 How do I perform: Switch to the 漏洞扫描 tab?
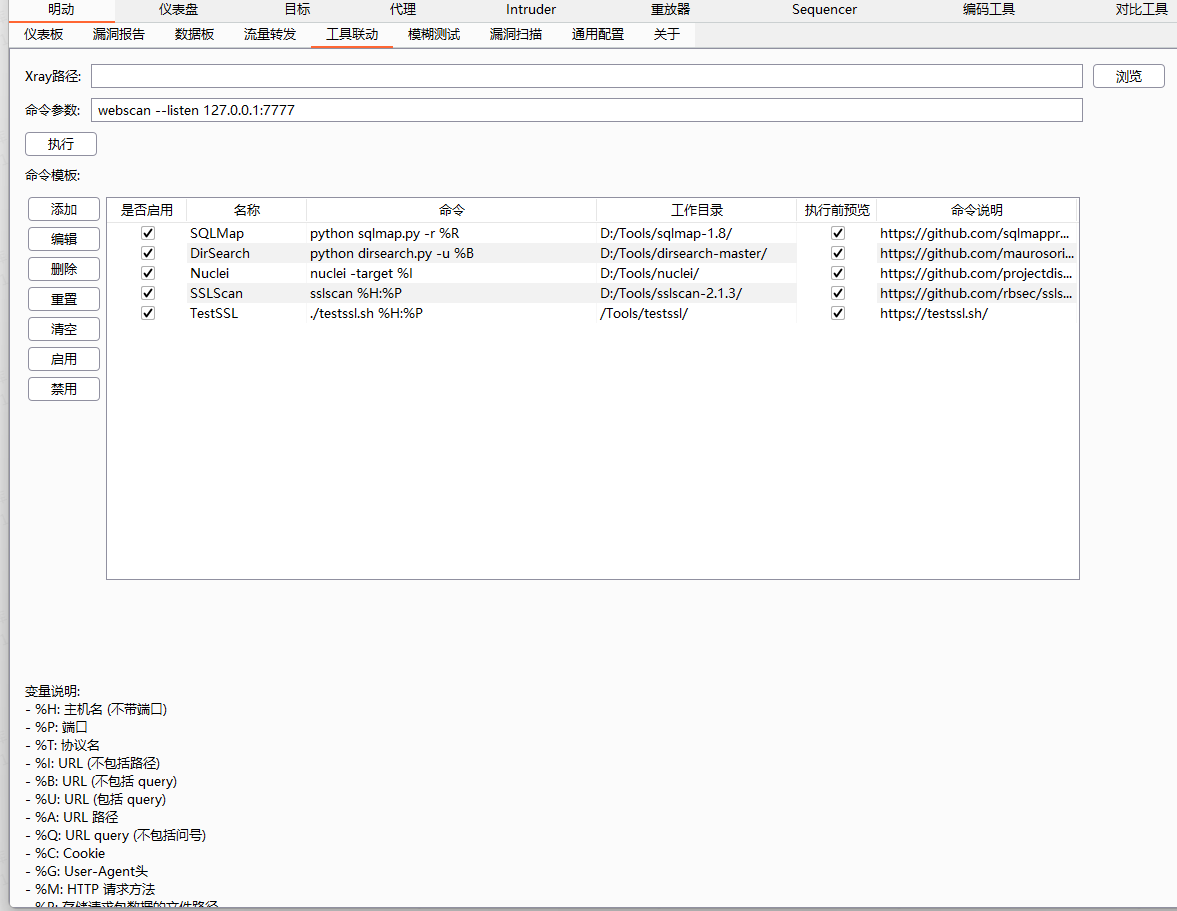click(516, 34)
